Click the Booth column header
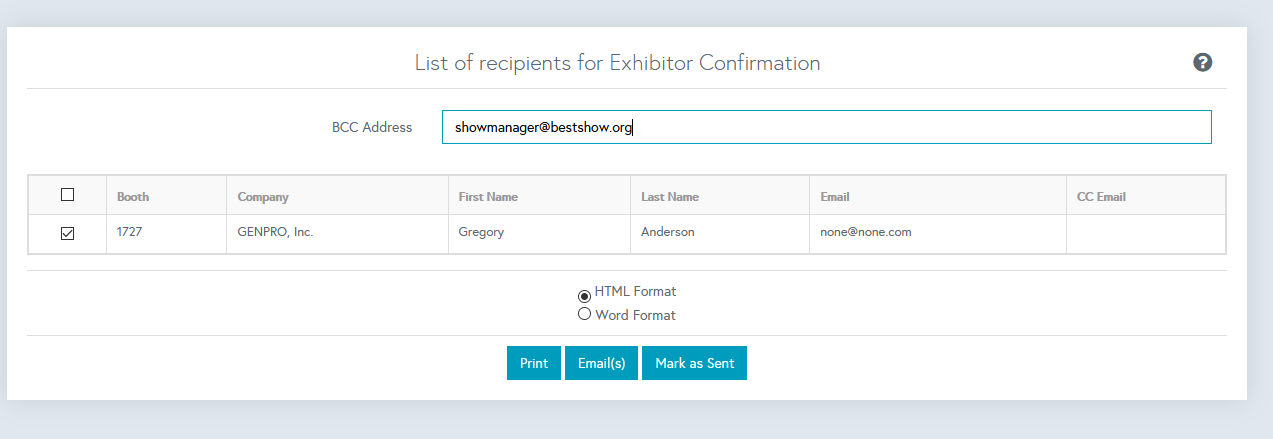 [x=133, y=197]
